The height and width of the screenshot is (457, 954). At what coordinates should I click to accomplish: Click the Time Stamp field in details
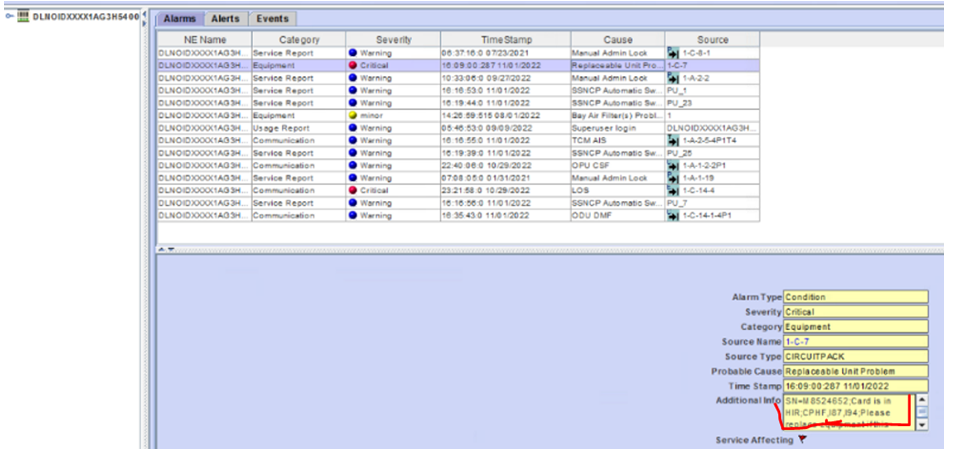855,386
